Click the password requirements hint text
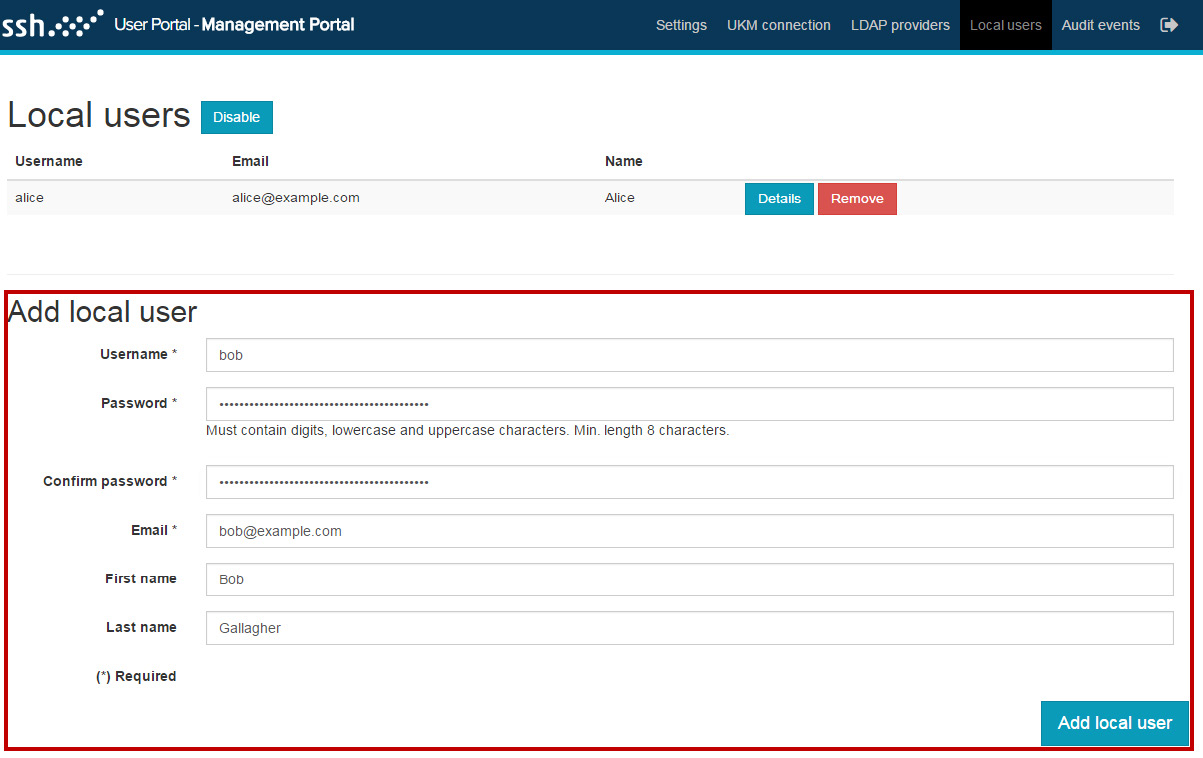This screenshot has height=758, width=1203. [x=468, y=431]
